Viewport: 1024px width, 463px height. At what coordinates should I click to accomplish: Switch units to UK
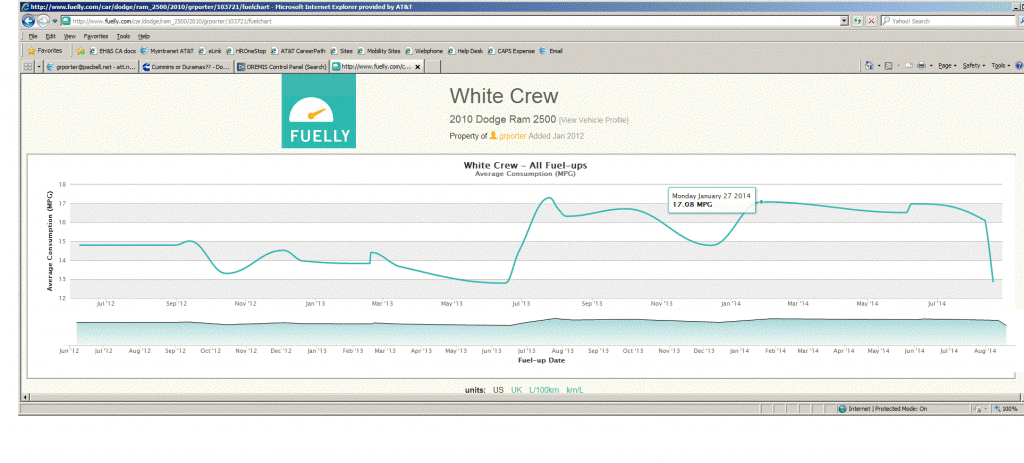point(516,390)
